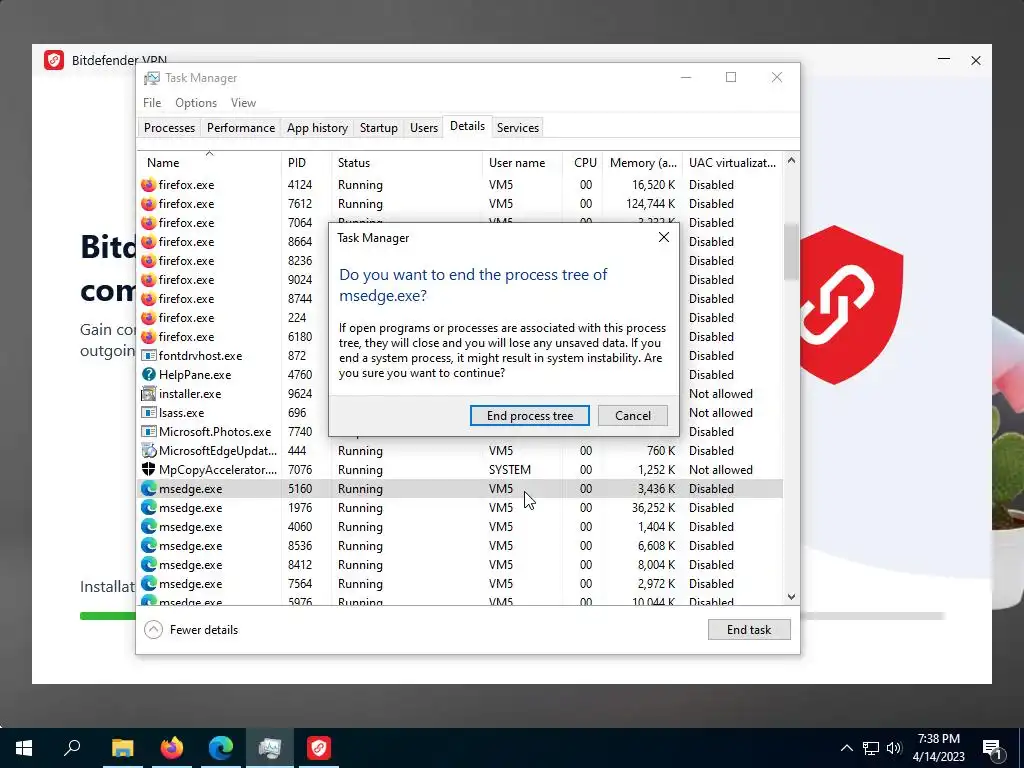Viewport: 1024px width, 768px height.
Task: Cancel the end process tree dialog
Action: (632, 415)
